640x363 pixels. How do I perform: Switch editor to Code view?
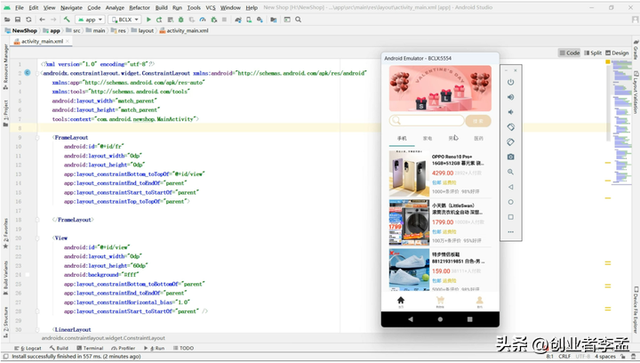click(x=569, y=53)
